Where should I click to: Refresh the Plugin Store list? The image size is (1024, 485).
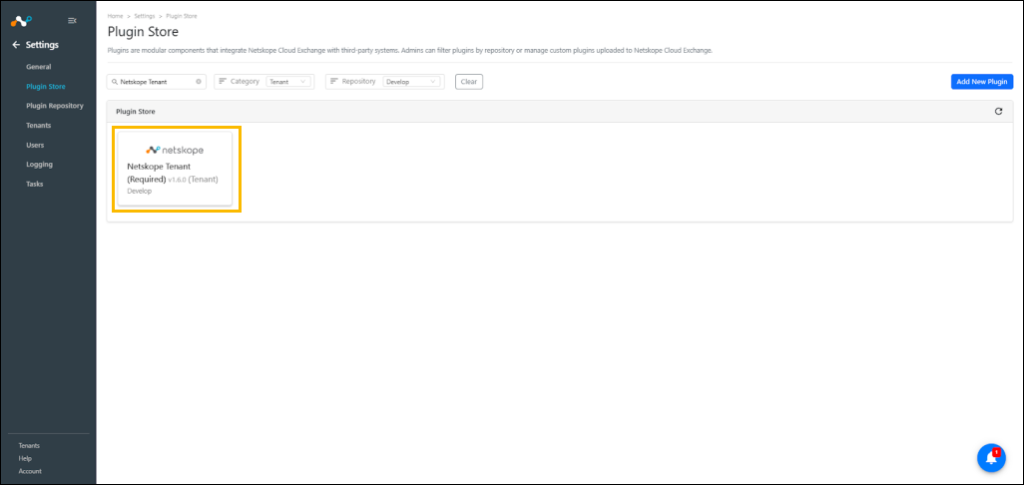(x=998, y=112)
